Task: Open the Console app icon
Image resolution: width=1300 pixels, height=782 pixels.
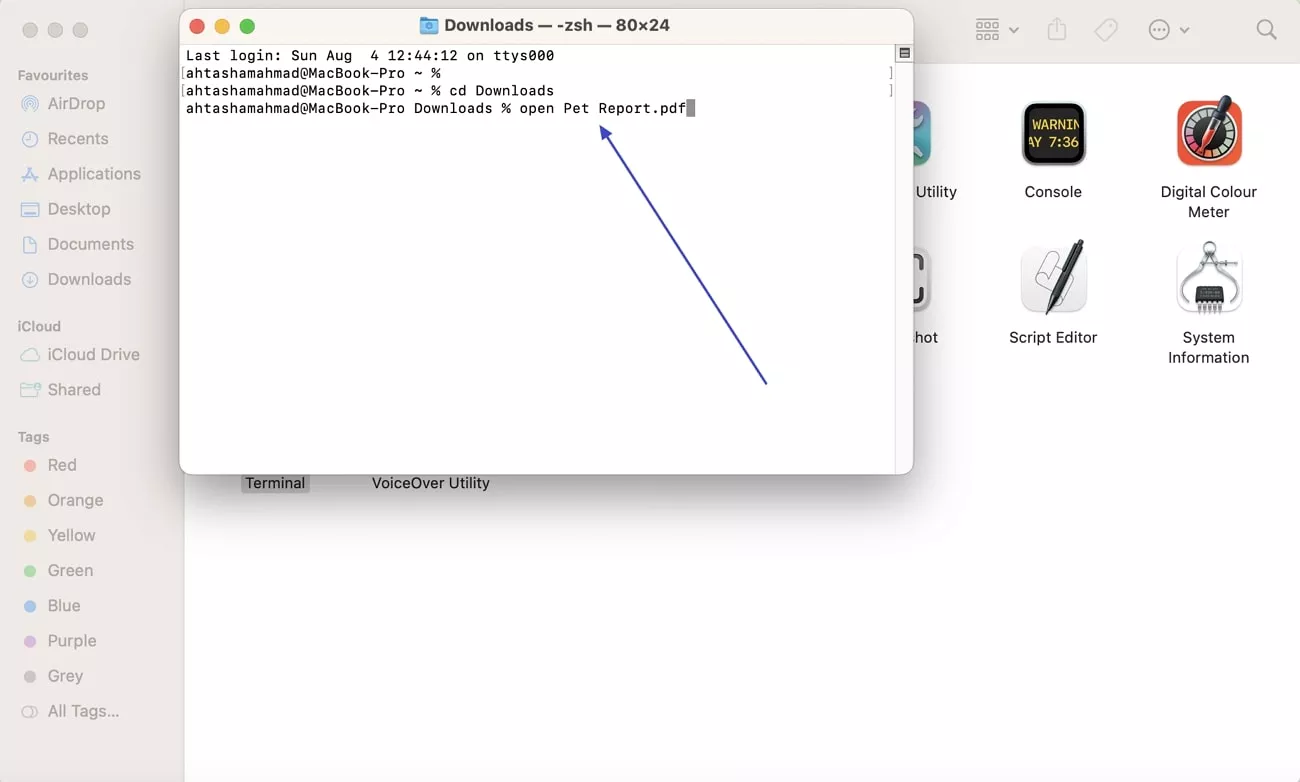Action: (x=1053, y=133)
